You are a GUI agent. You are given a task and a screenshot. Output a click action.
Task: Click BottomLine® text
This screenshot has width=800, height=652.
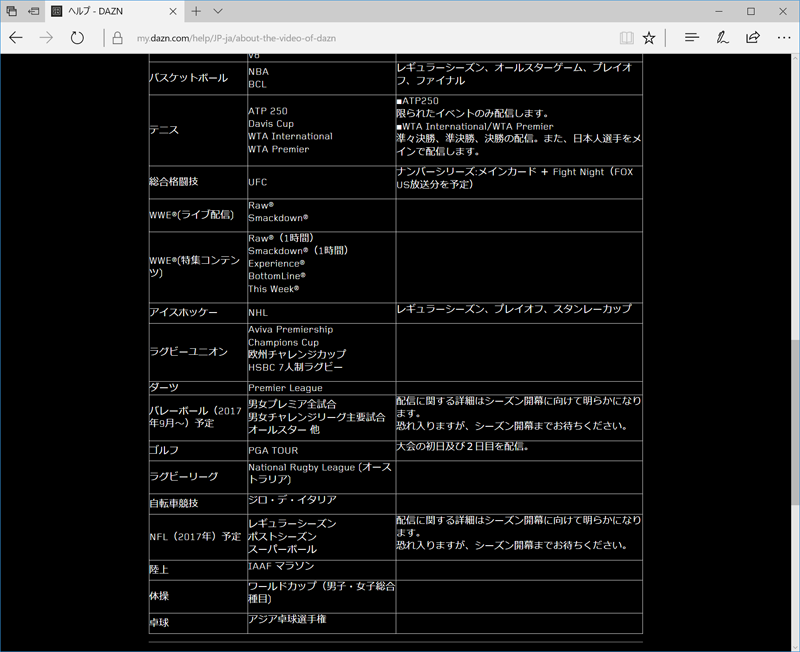coord(277,277)
